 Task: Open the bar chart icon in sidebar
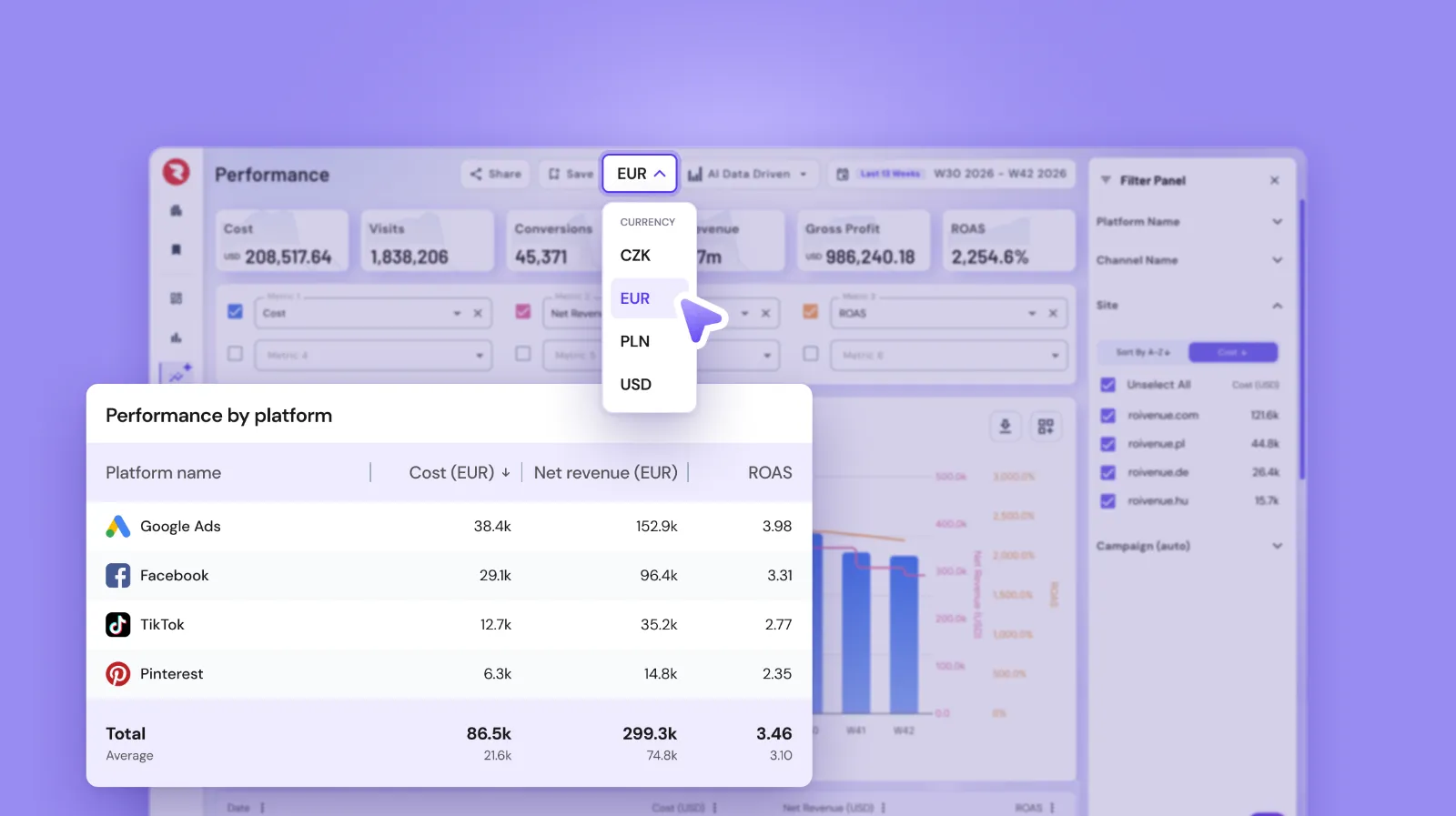[177, 337]
